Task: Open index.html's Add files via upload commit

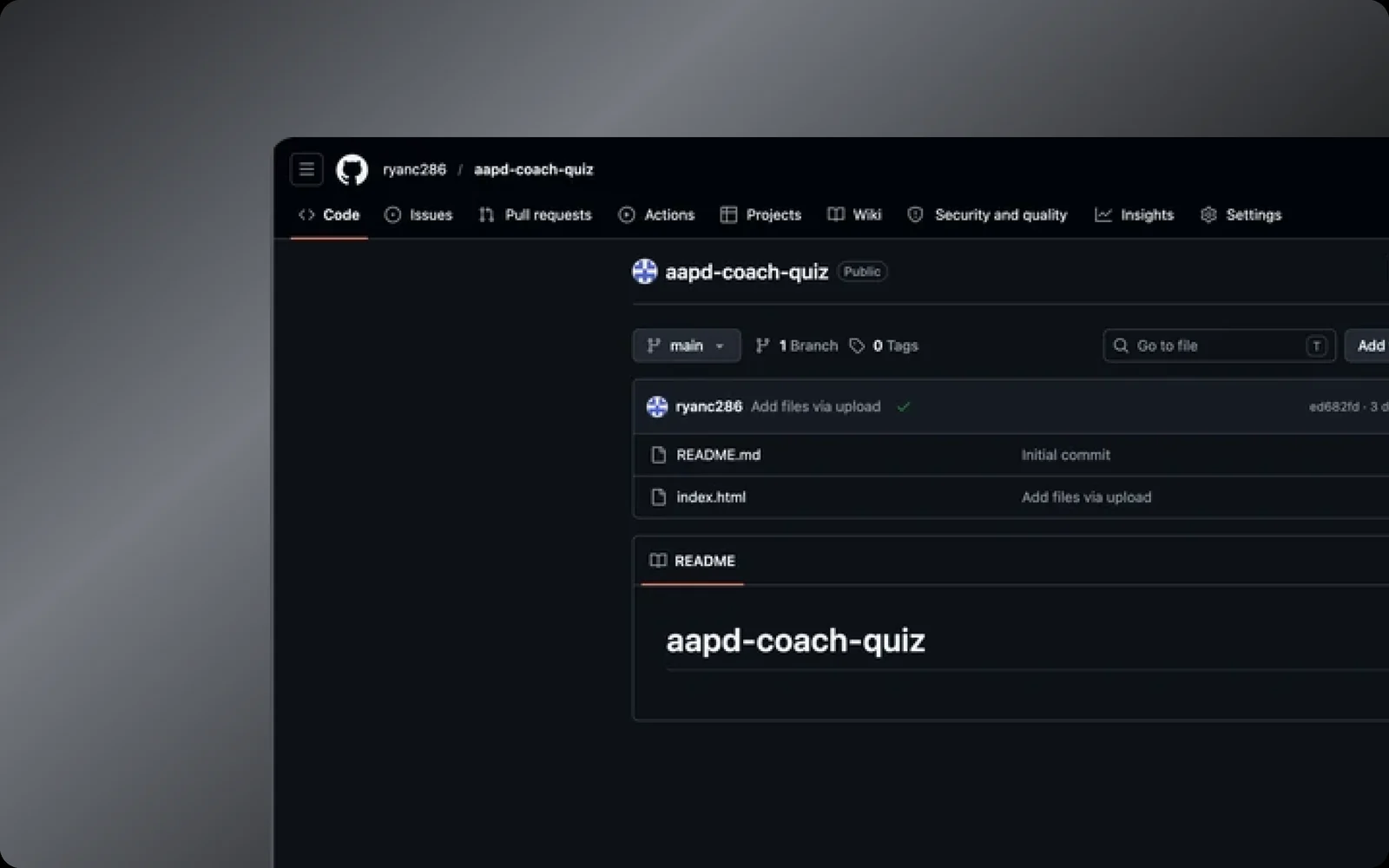Action: click(1086, 497)
